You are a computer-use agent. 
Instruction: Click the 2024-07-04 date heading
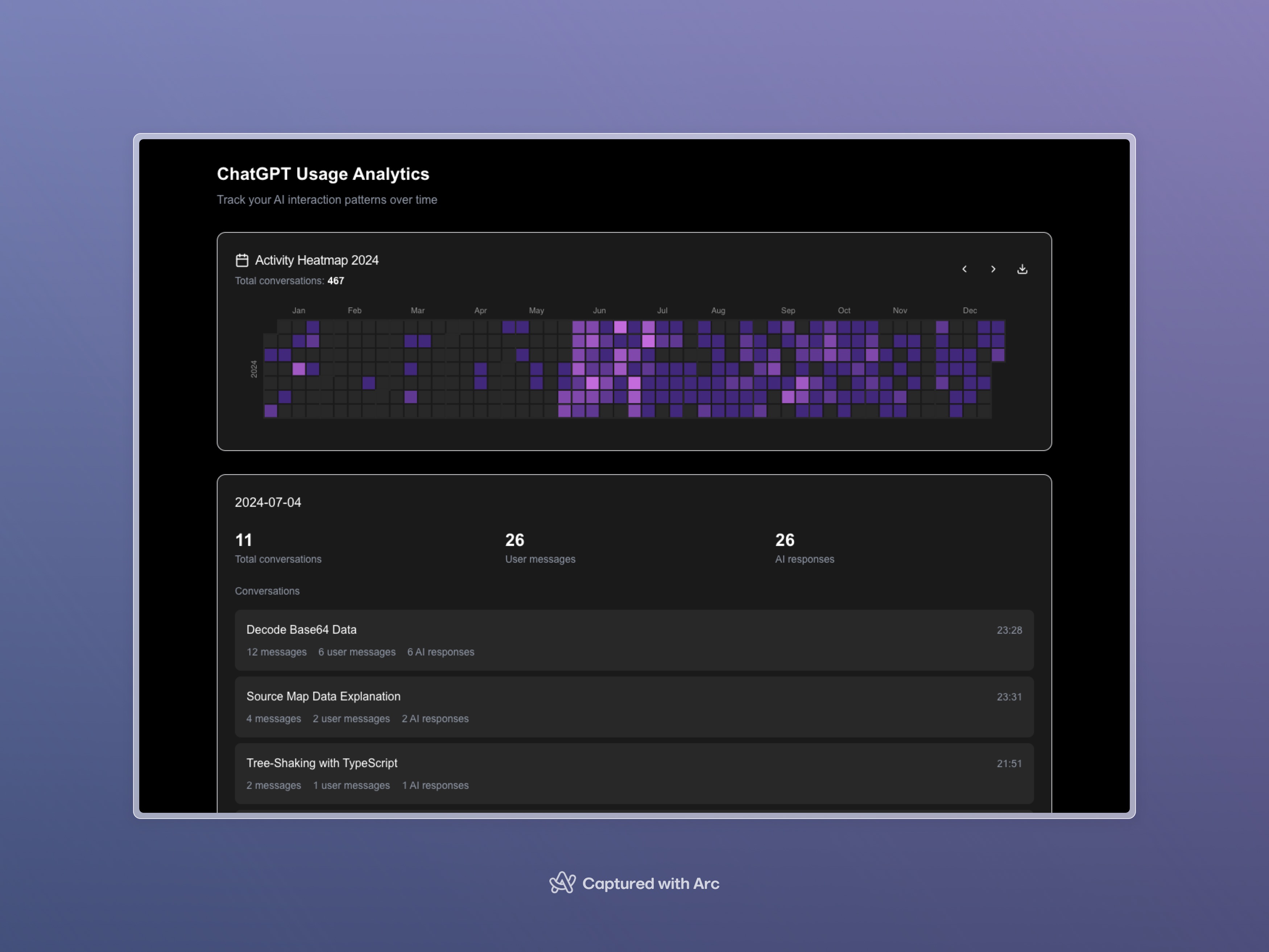coord(268,502)
